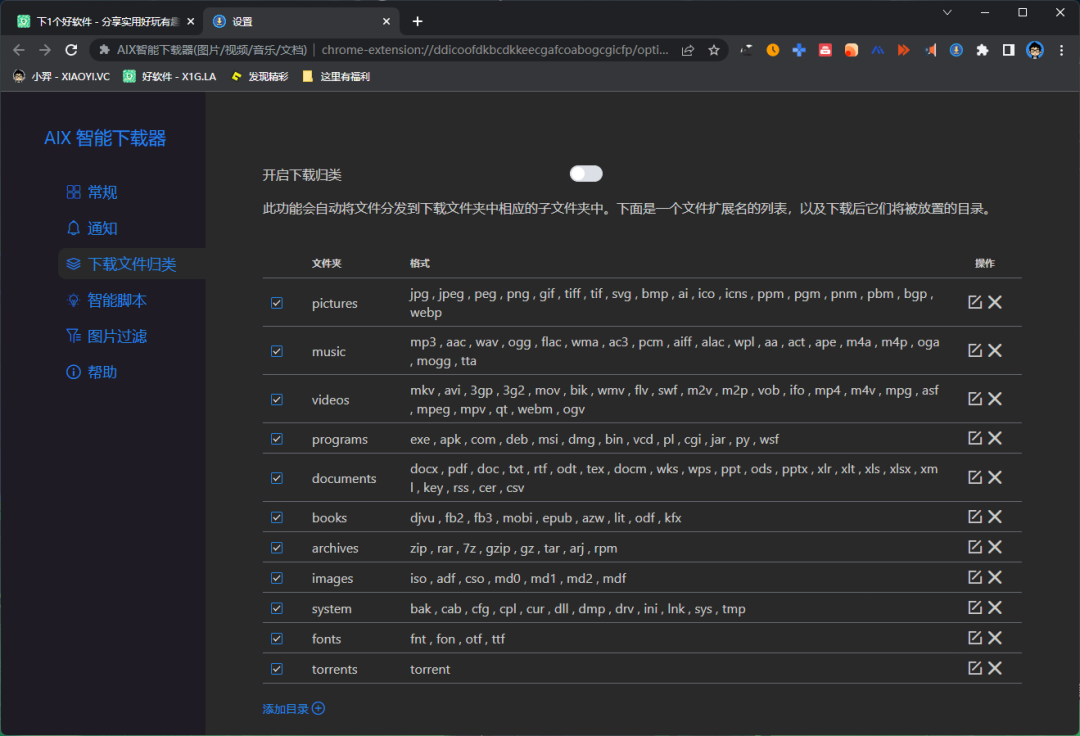Viewport: 1080px width, 736px height.
Task: Toggle the fonts folder checkbox
Action: click(x=277, y=639)
